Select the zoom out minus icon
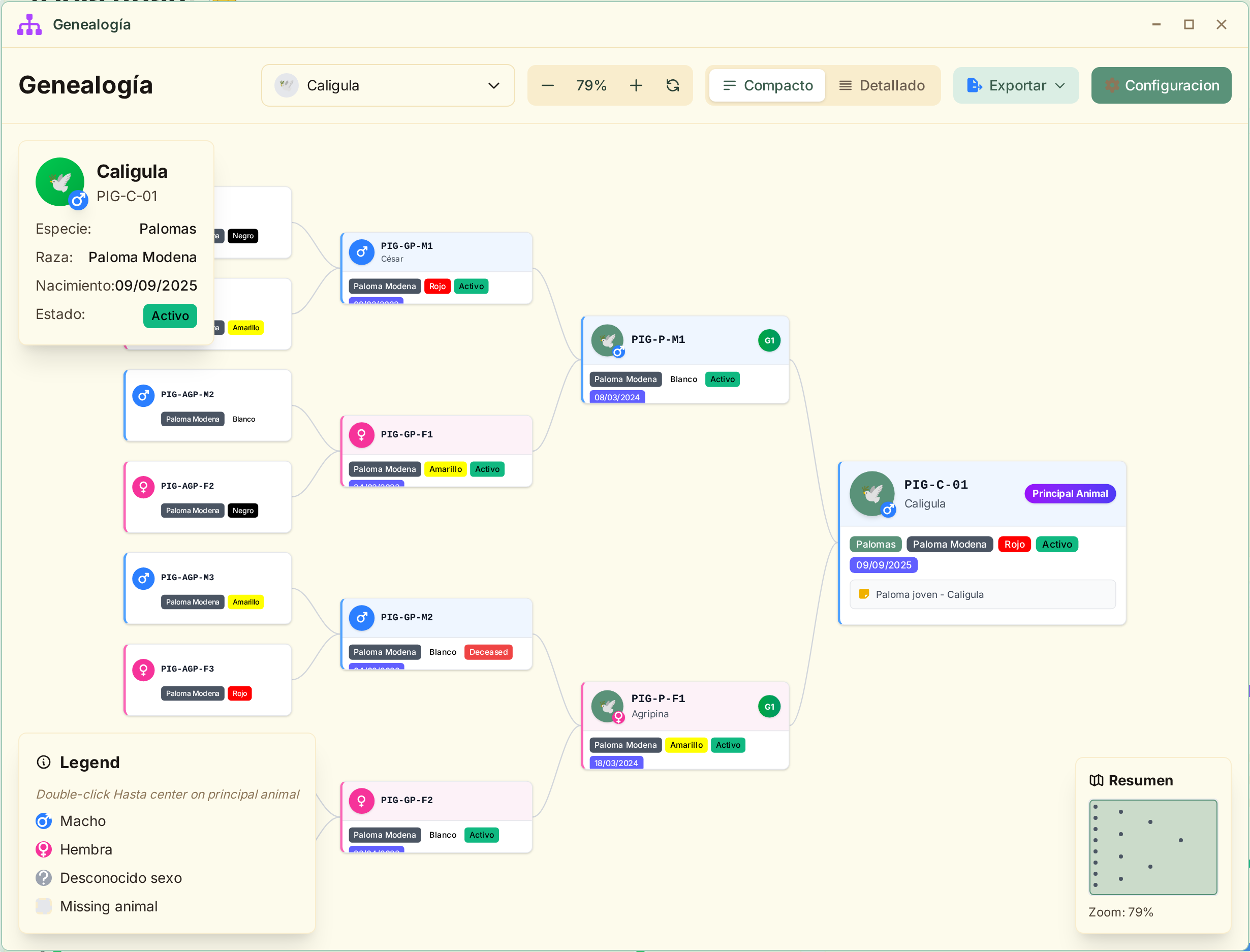The image size is (1250, 952). click(x=548, y=85)
